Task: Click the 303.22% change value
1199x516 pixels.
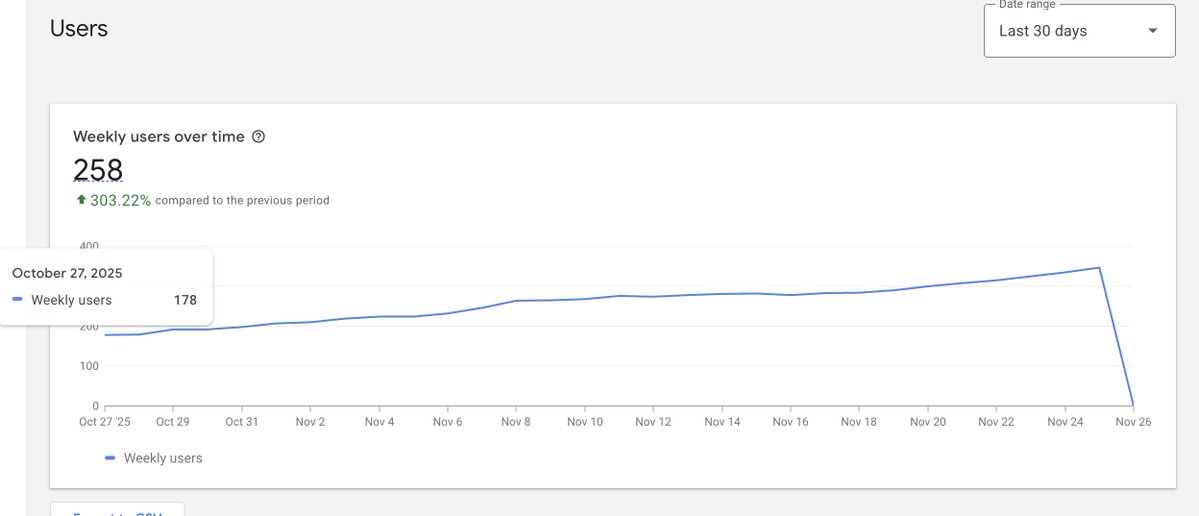Action: pyautogui.click(x=120, y=200)
